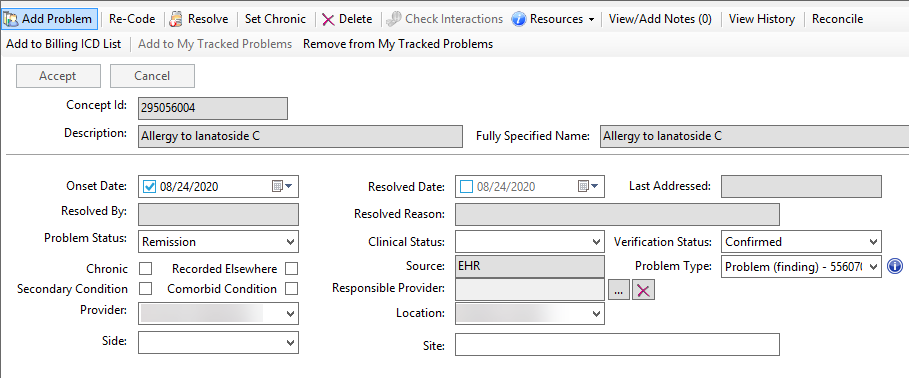Open the Onset Date calendar picker
Screen dimensions: 909x378
(x=283, y=186)
